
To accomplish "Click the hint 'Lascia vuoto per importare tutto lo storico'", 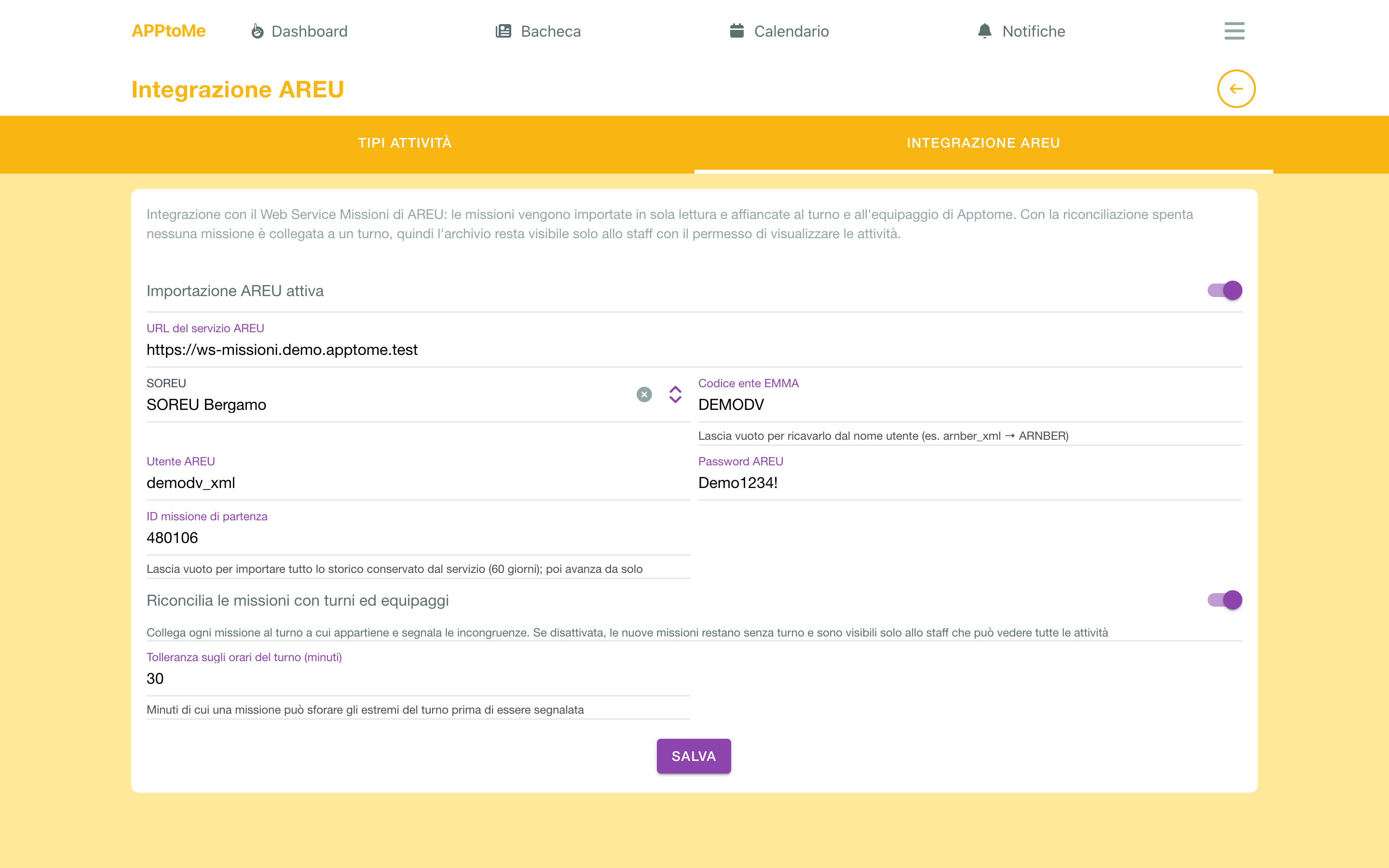I will tap(395, 569).
